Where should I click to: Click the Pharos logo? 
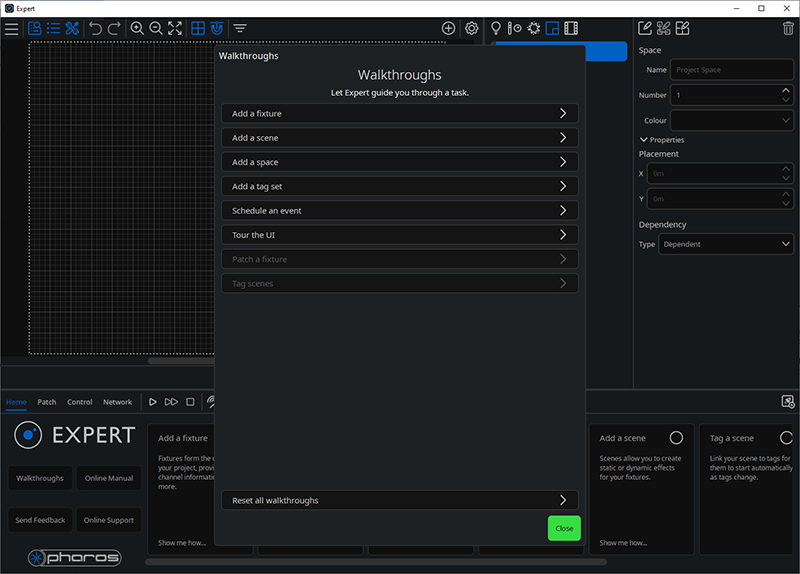[74, 558]
